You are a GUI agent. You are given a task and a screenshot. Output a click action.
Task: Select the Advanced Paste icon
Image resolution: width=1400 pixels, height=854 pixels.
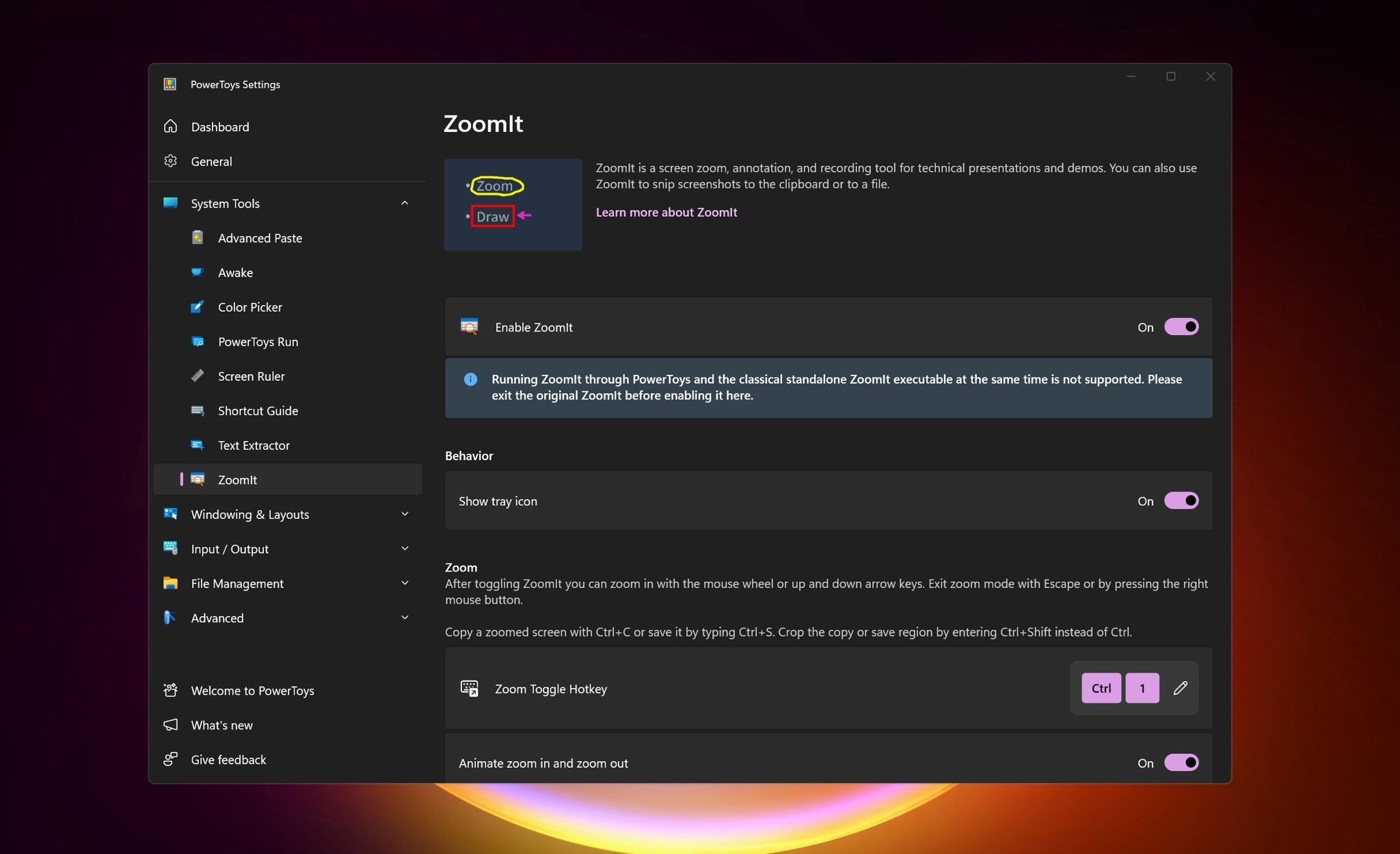(x=198, y=237)
